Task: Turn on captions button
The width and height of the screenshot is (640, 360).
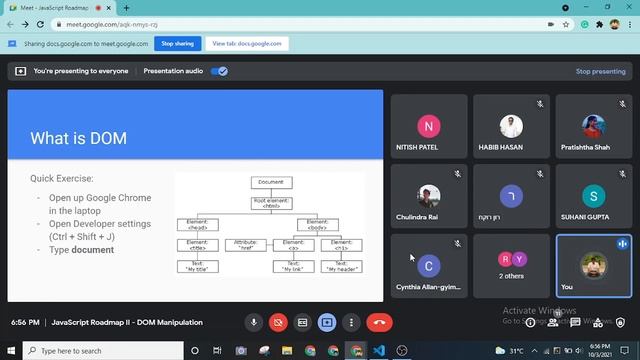Action: (x=302, y=322)
